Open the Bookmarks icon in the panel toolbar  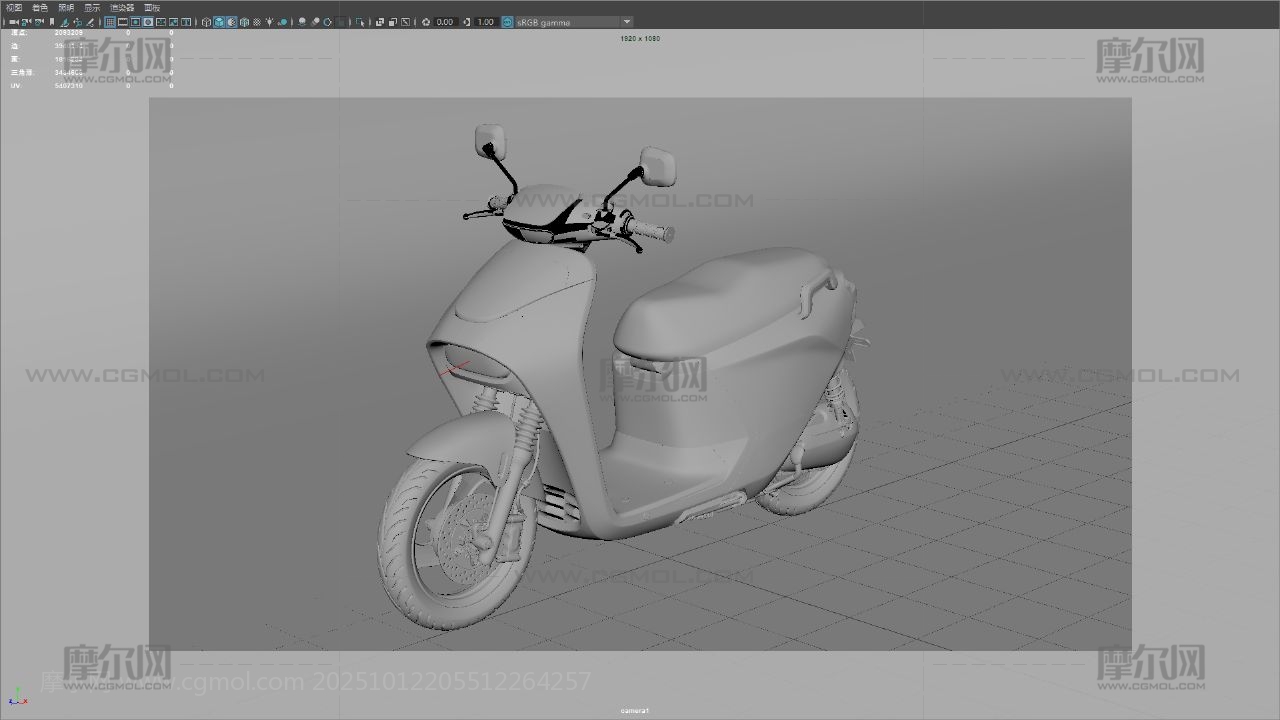(x=52, y=22)
